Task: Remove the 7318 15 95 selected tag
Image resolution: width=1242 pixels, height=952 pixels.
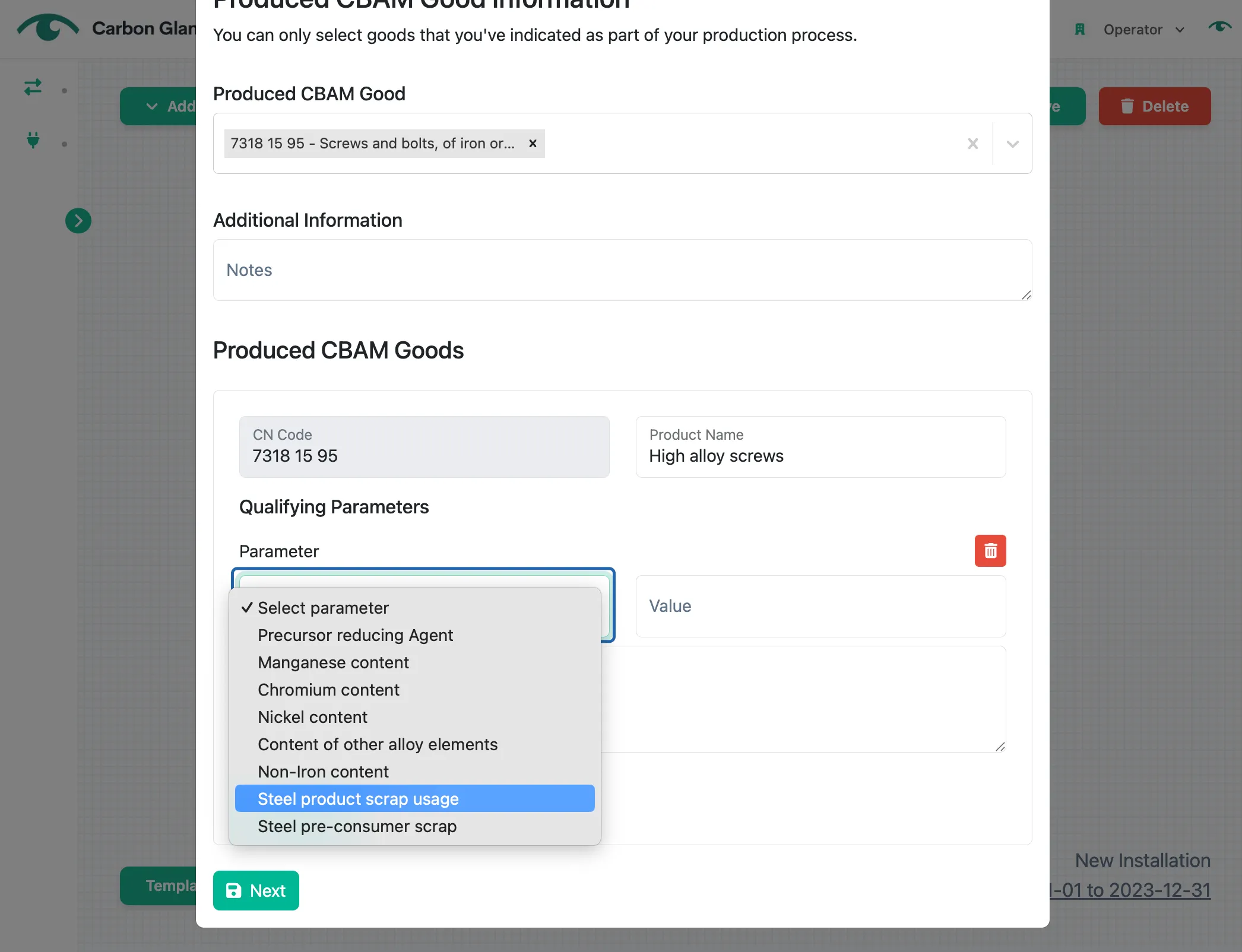Action: pyautogui.click(x=533, y=144)
